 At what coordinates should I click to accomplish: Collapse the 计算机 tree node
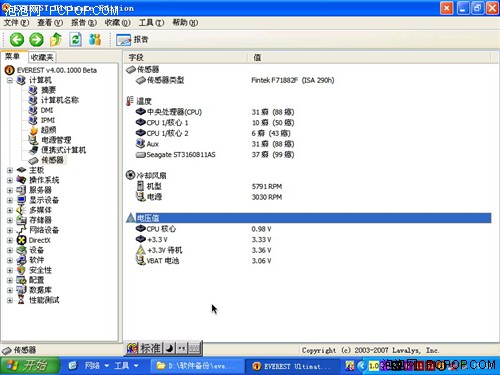click(x=10, y=80)
